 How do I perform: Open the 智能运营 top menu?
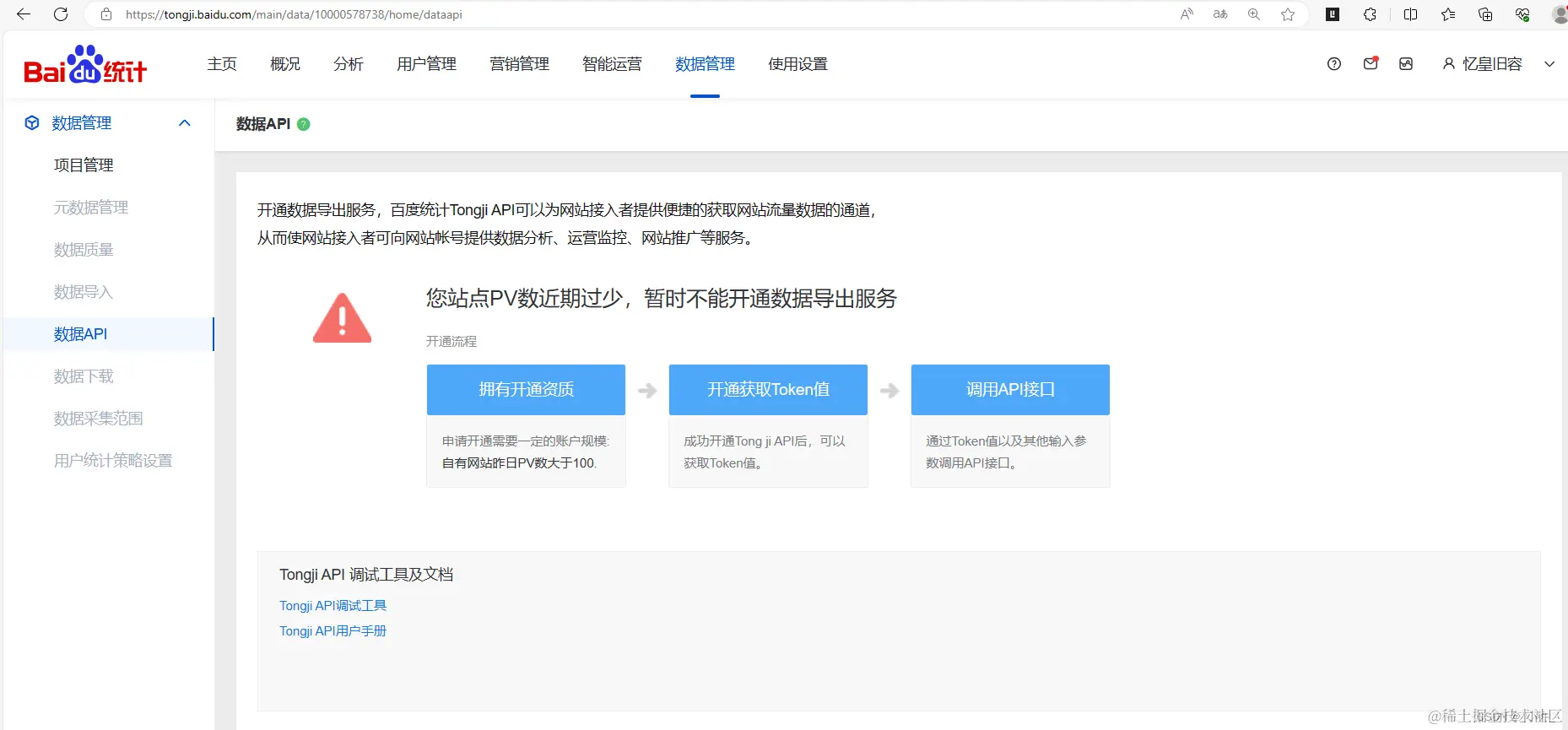[613, 64]
